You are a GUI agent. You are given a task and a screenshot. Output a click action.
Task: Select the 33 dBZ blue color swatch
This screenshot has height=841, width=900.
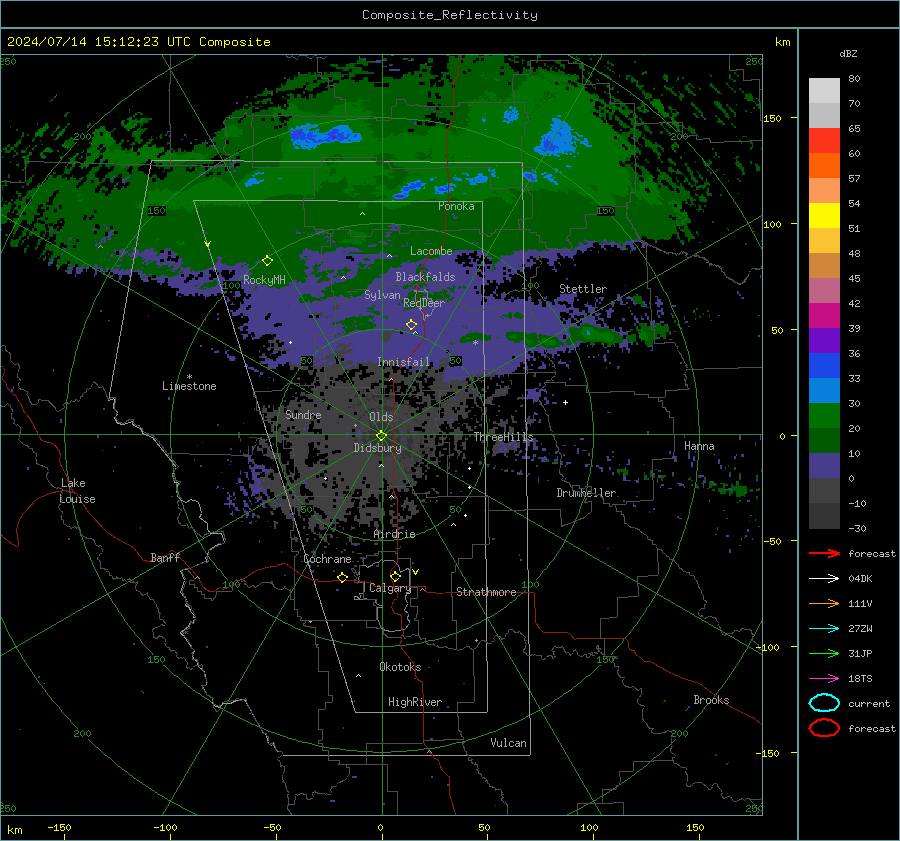pyautogui.click(x=824, y=365)
